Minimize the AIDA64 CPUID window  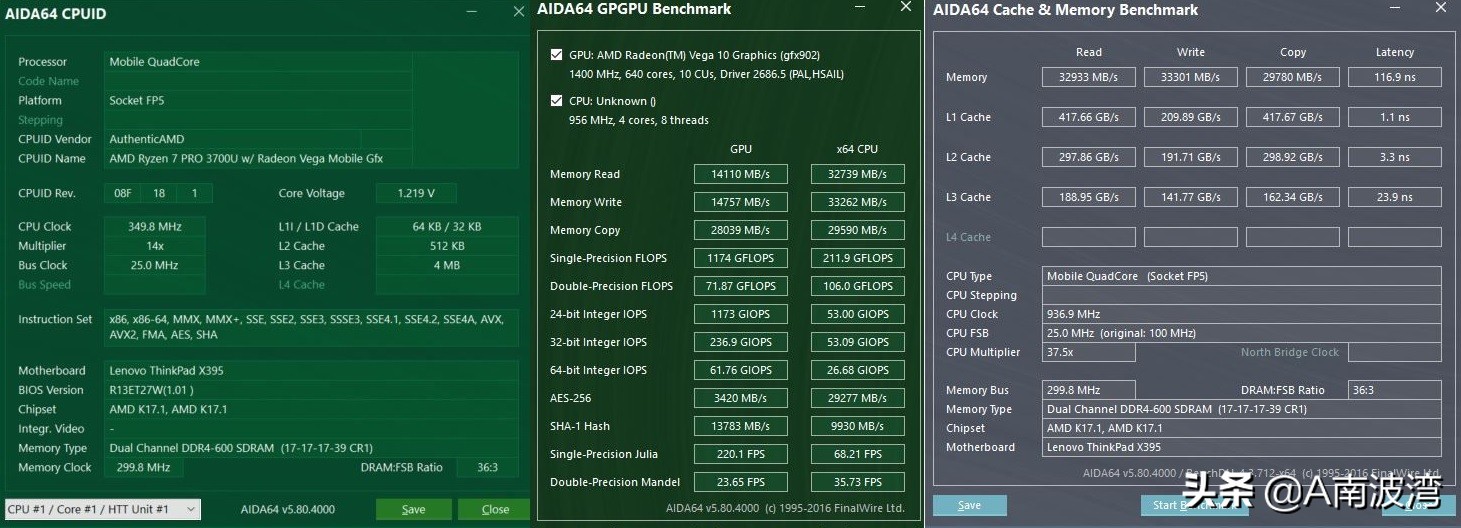click(471, 12)
